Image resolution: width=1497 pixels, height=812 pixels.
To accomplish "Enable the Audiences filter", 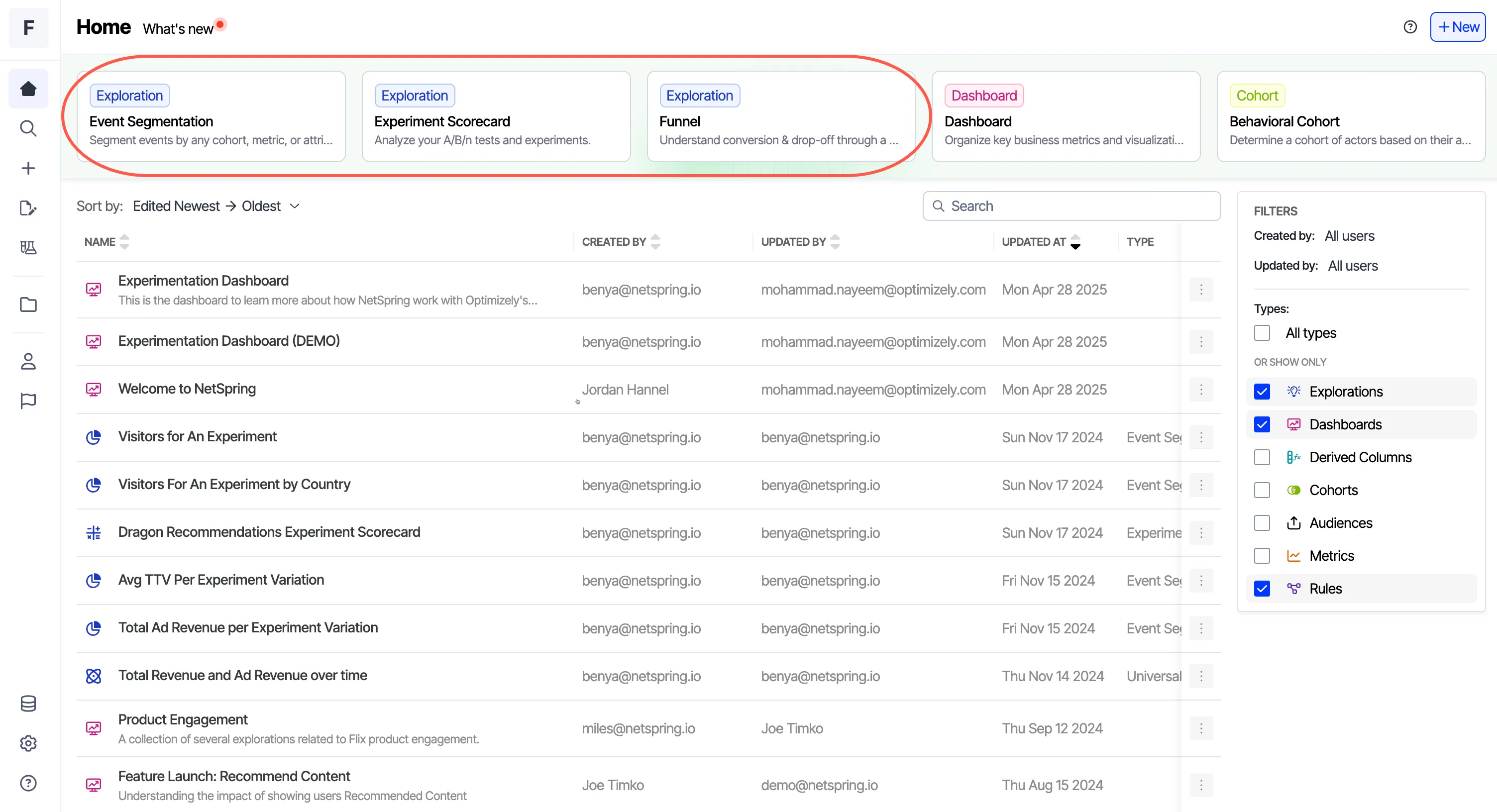I will click(1262, 523).
